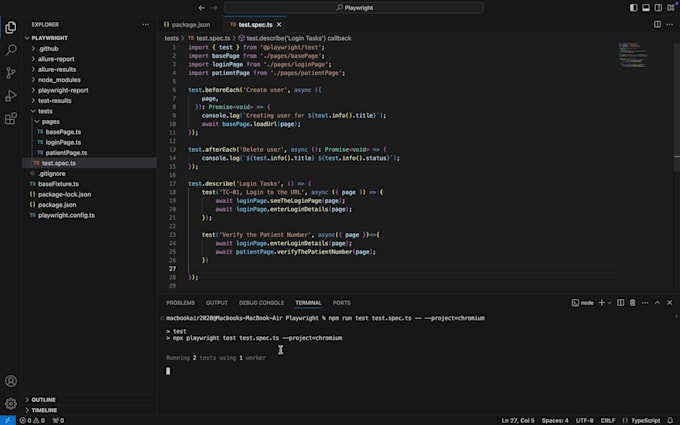Open the Extensions view
Viewport: 680px width, 425px height.
pyautogui.click(x=11, y=118)
